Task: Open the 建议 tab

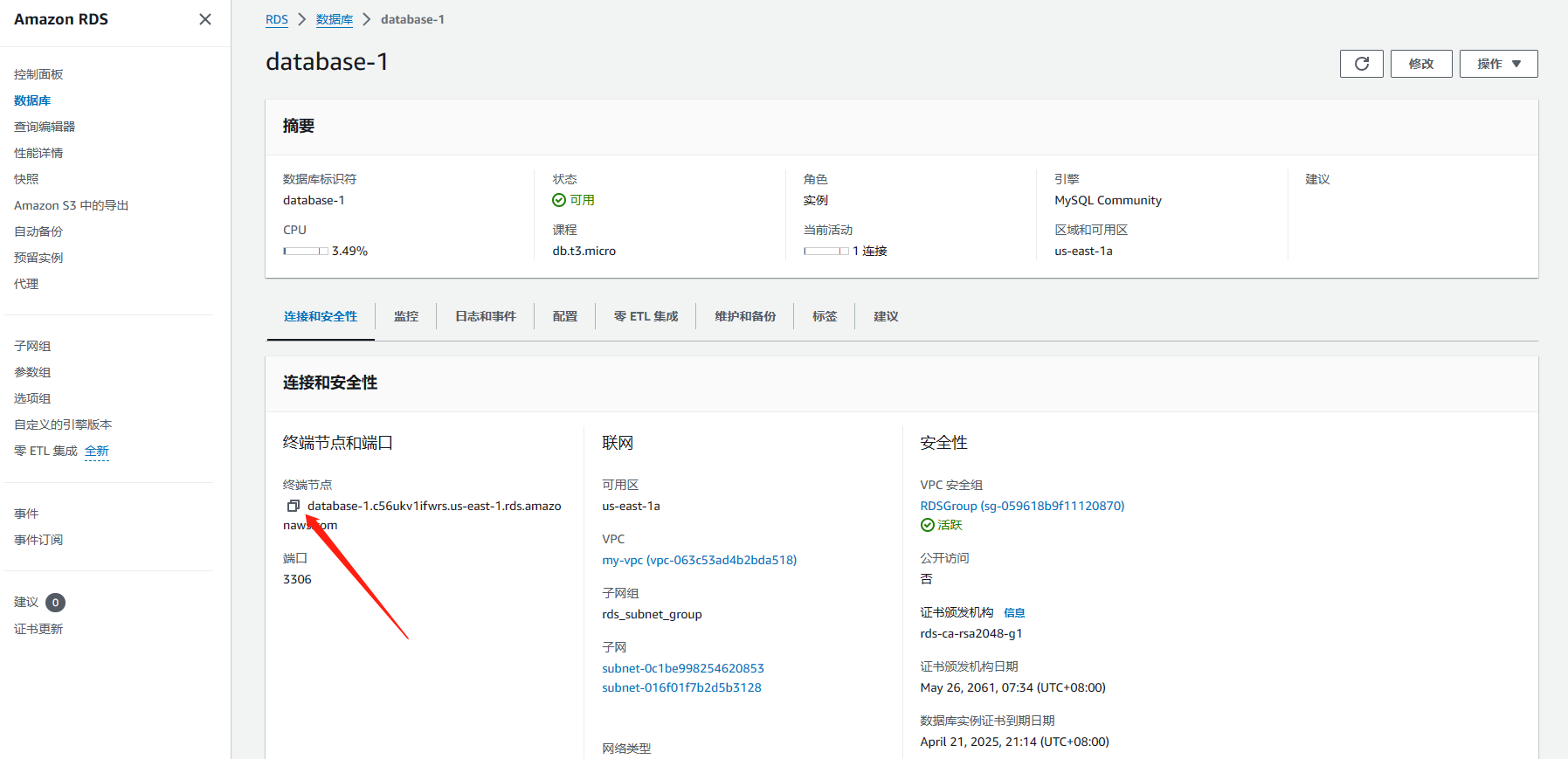Action: [x=886, y=316]
